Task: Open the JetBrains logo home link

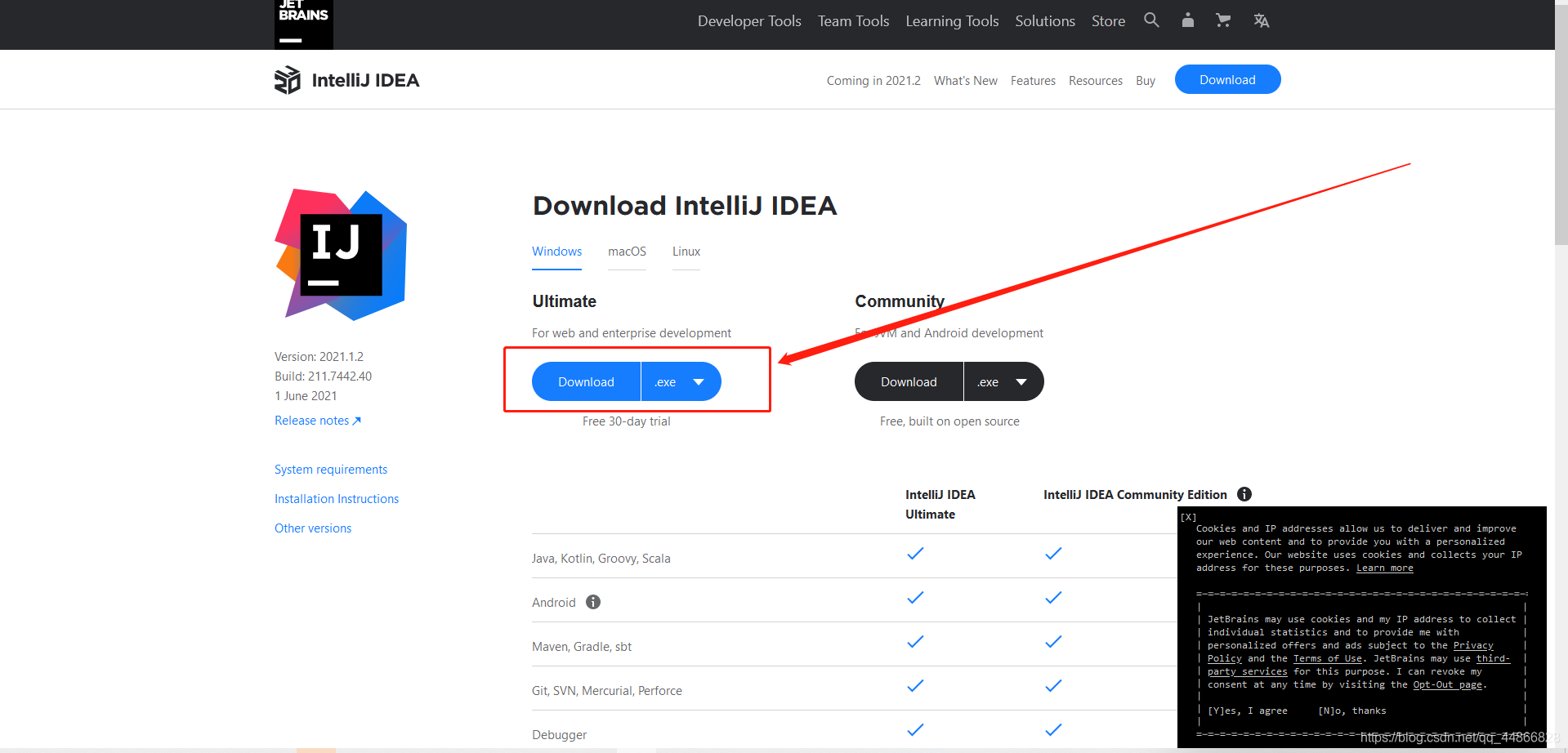Action: (303, 24)
